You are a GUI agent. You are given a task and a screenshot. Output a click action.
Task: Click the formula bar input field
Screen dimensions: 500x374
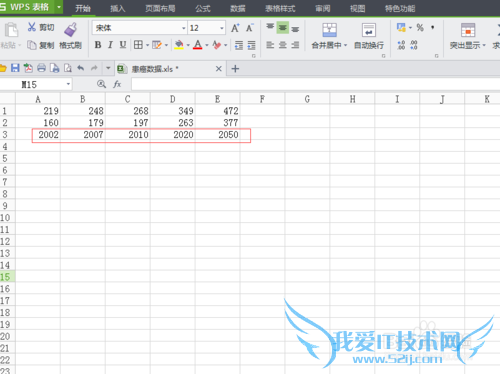pyautogui.click(x=316, y=84)
